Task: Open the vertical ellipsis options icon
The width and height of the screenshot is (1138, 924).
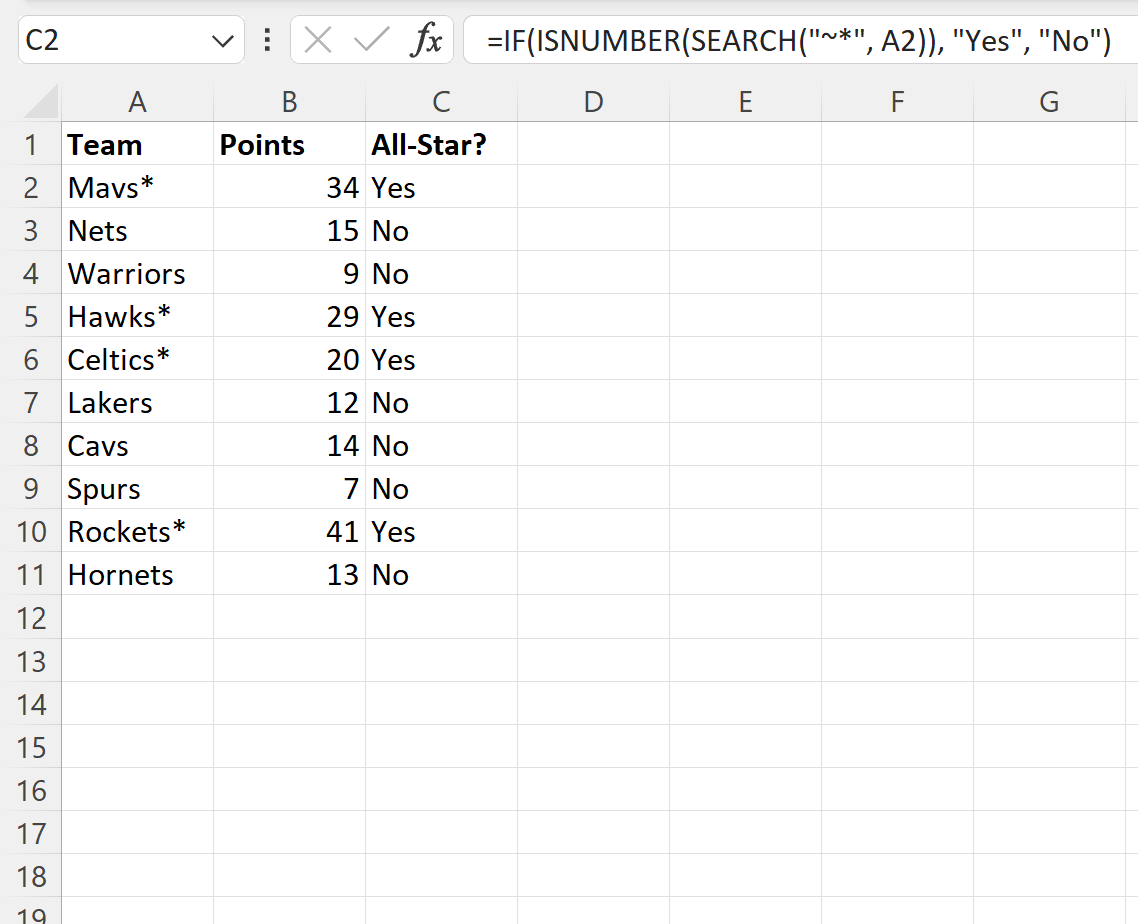Action: (267, 41)
